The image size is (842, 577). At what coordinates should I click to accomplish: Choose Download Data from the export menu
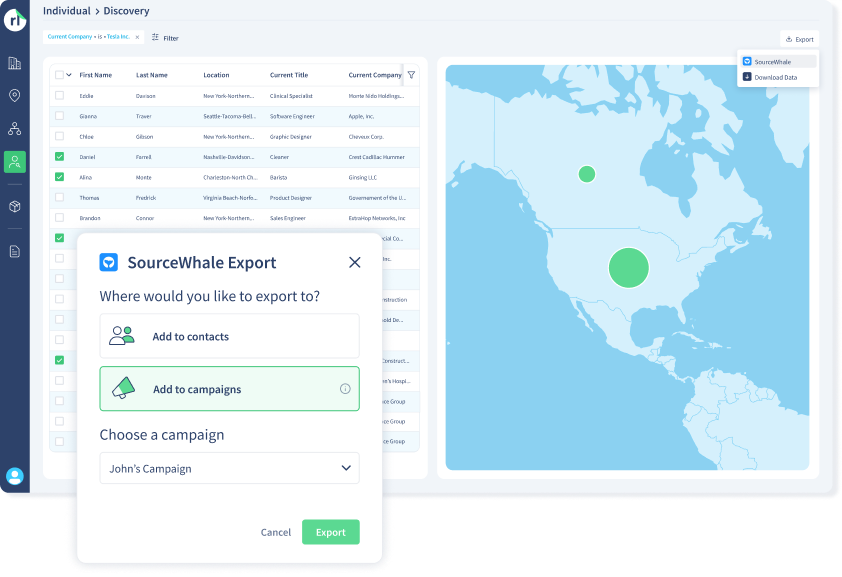pos(779,77)
